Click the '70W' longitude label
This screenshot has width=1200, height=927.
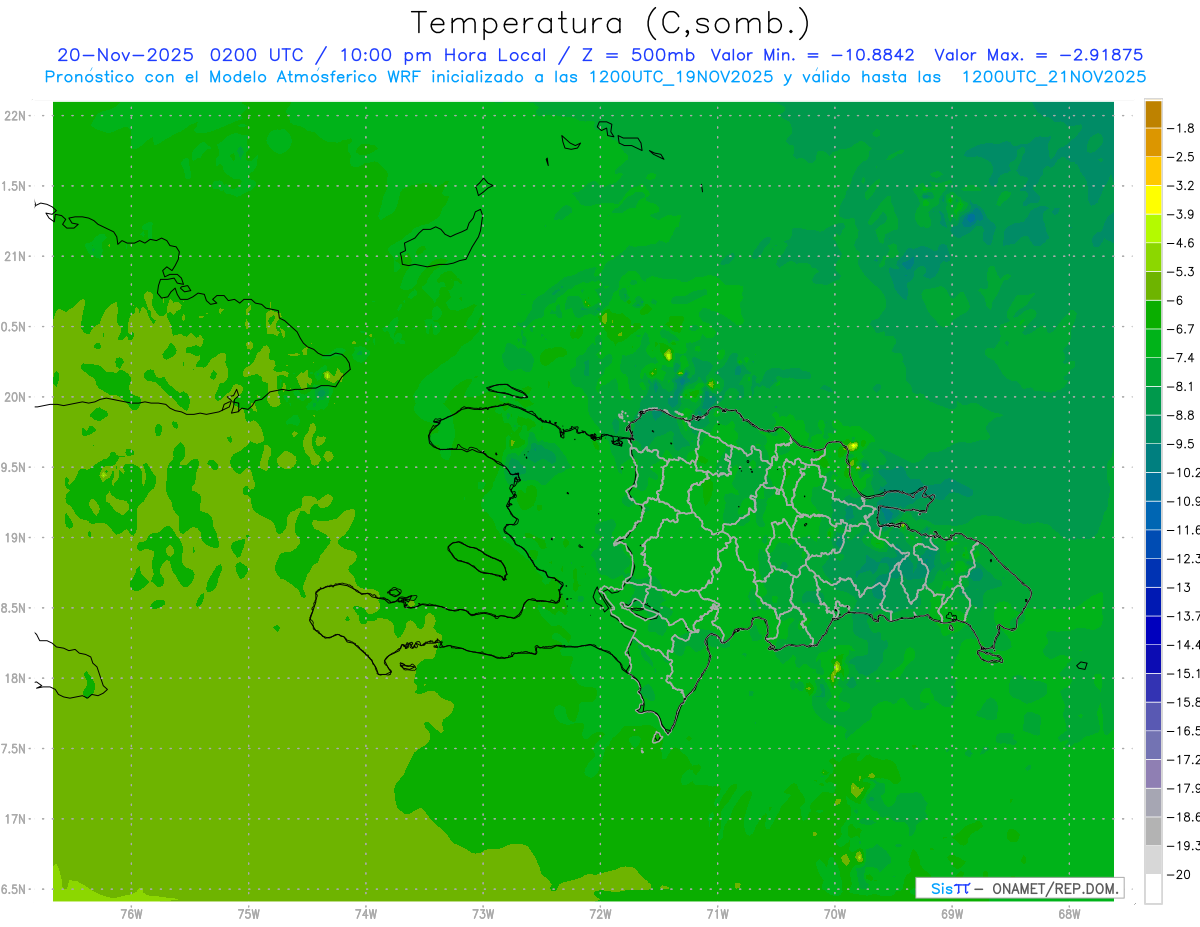coord(834,913)
